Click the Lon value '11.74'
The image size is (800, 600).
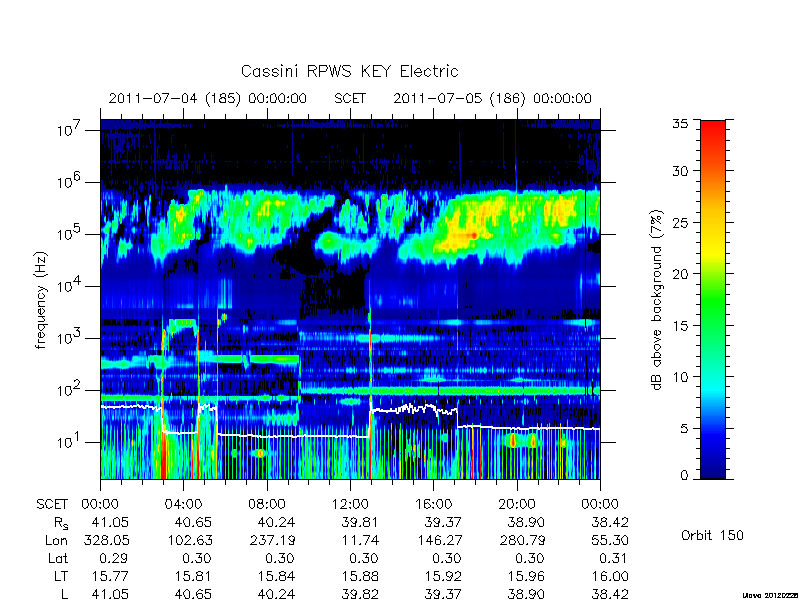pyautogui.click(x=360, y=540)
